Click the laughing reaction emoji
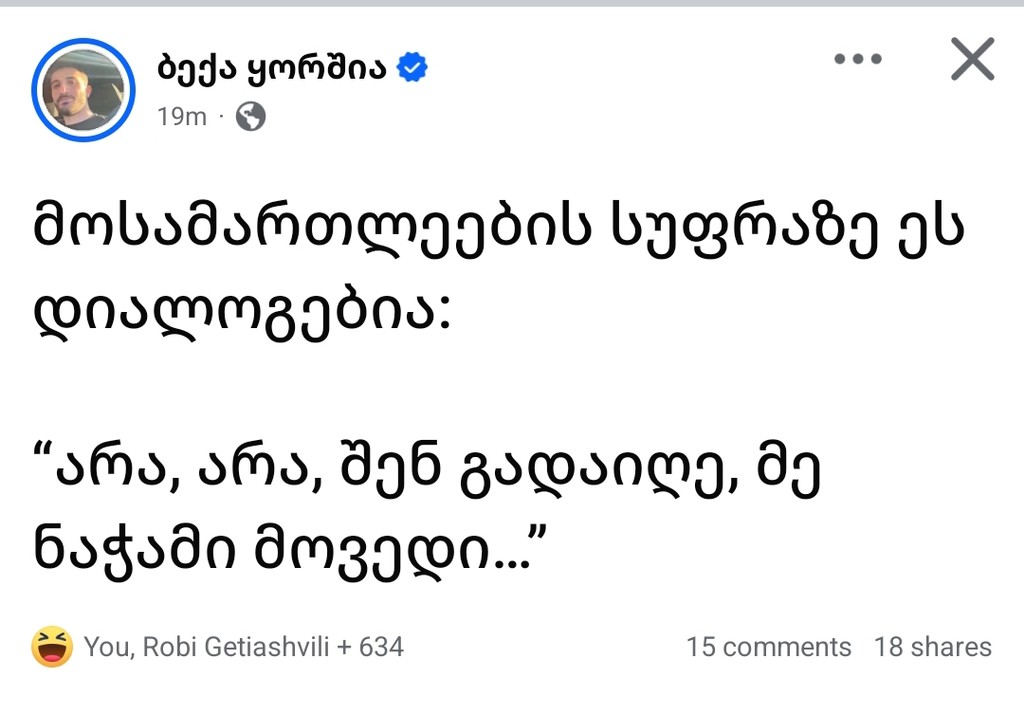This screenshot has width=1024, height=710. coord(52,646)
